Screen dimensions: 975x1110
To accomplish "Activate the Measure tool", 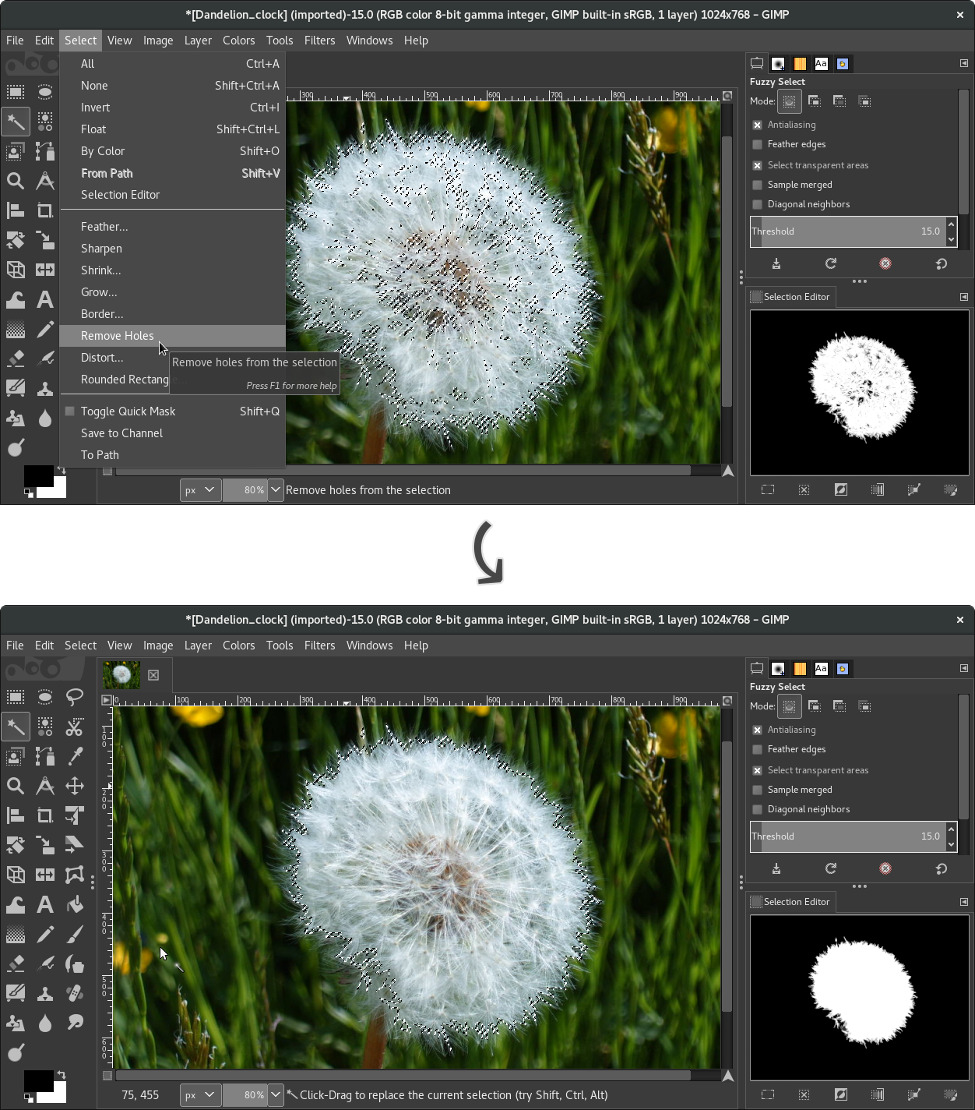I will 44,786.
